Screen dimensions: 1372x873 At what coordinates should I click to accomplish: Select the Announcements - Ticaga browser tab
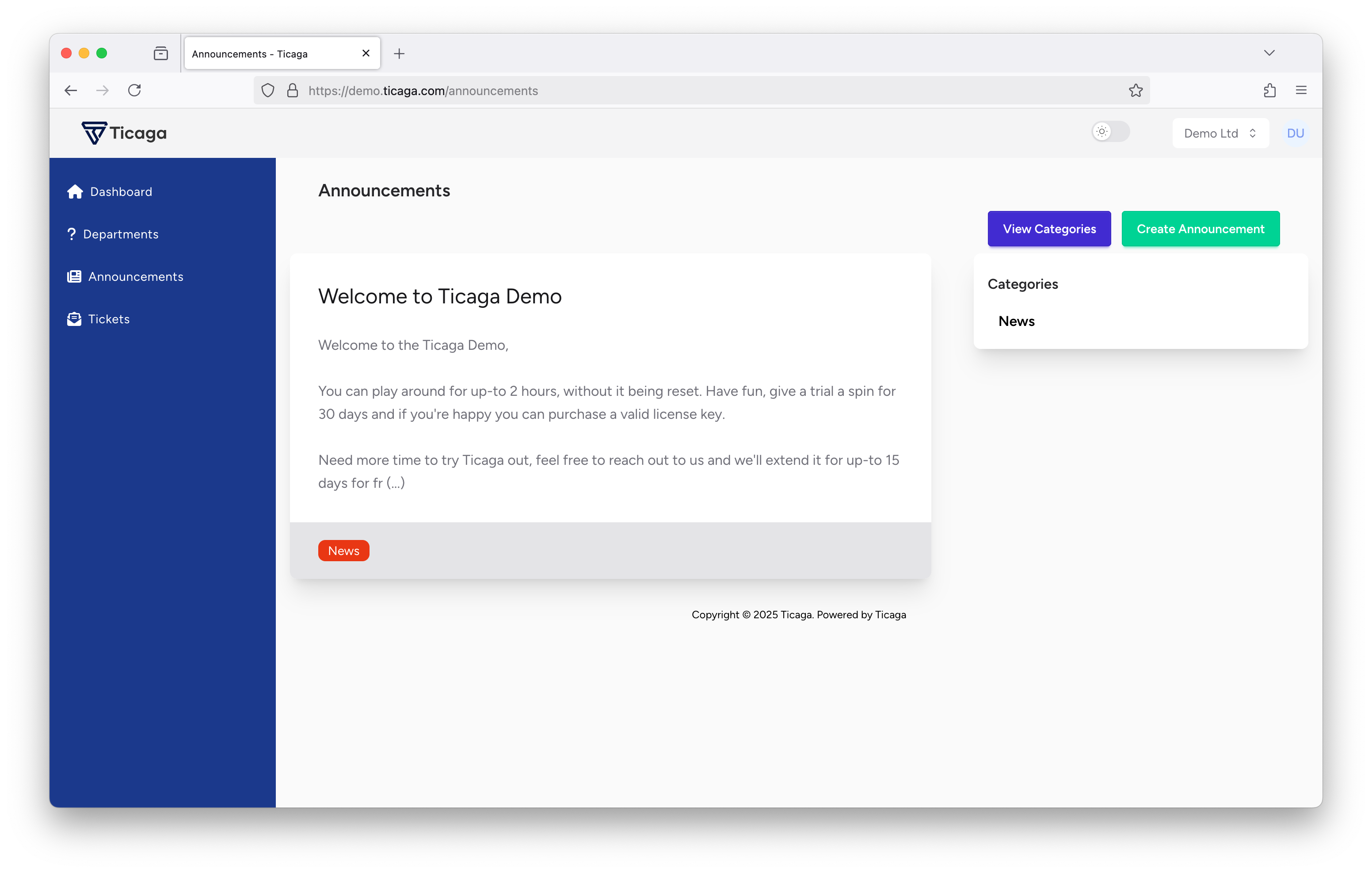(274, 54)
